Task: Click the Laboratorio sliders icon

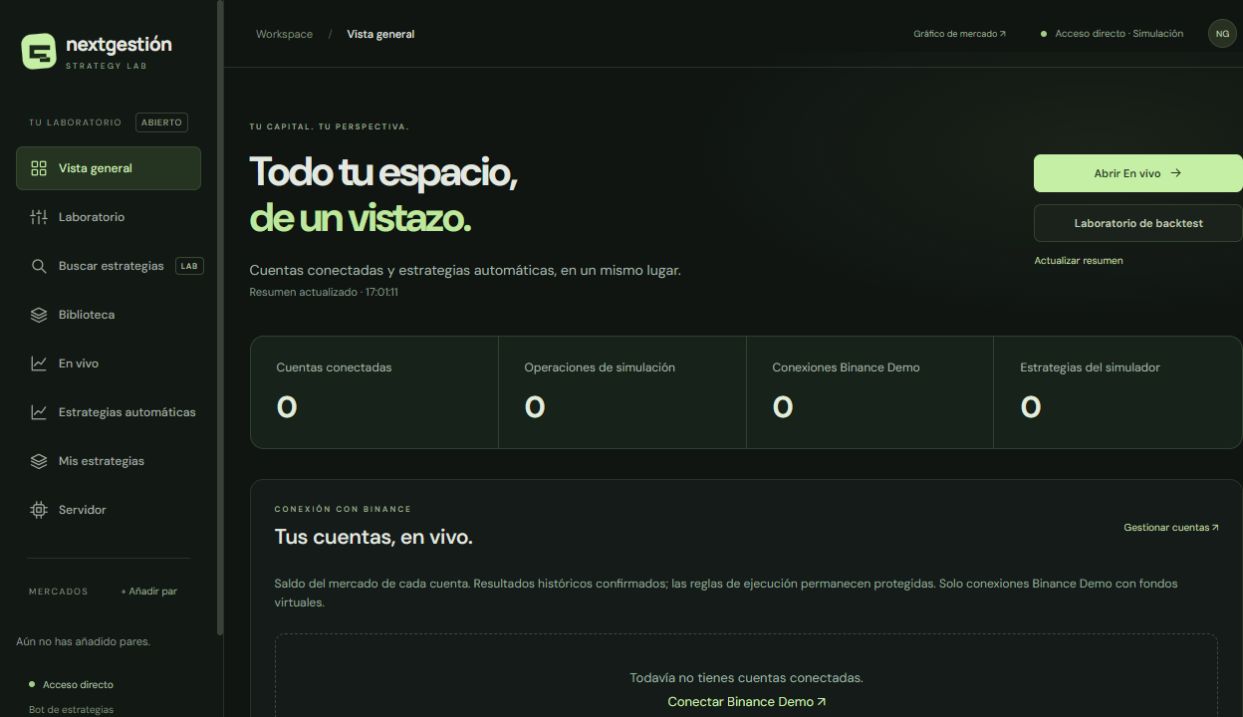Action: click(39, 217)
